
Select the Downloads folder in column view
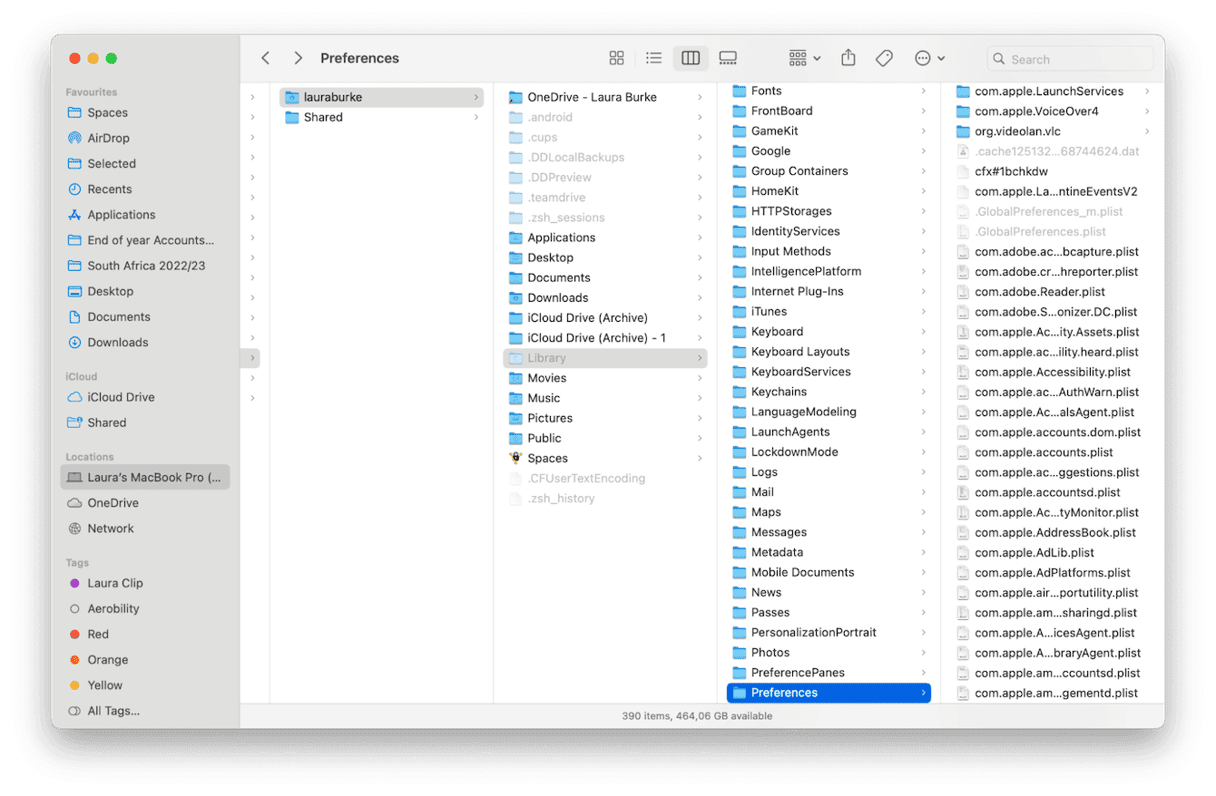(x=560, y=297)
